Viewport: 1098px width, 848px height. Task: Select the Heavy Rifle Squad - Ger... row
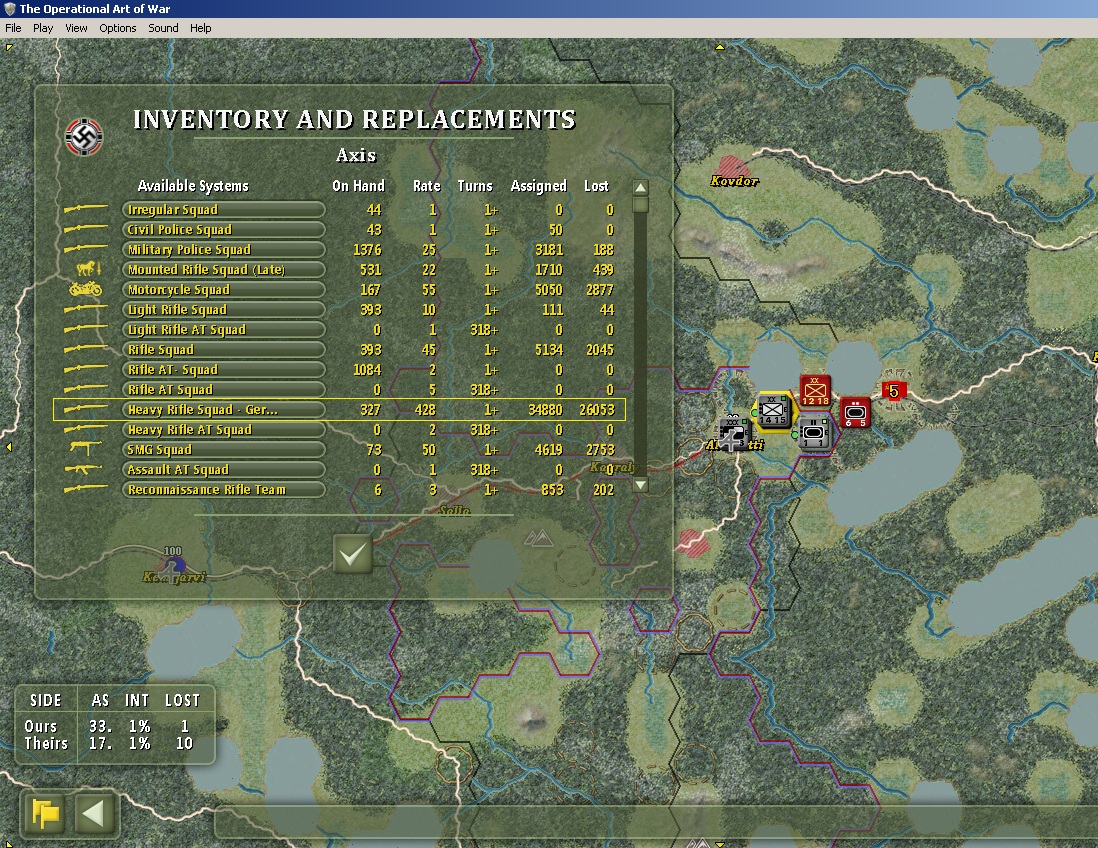tap(339, 410)
